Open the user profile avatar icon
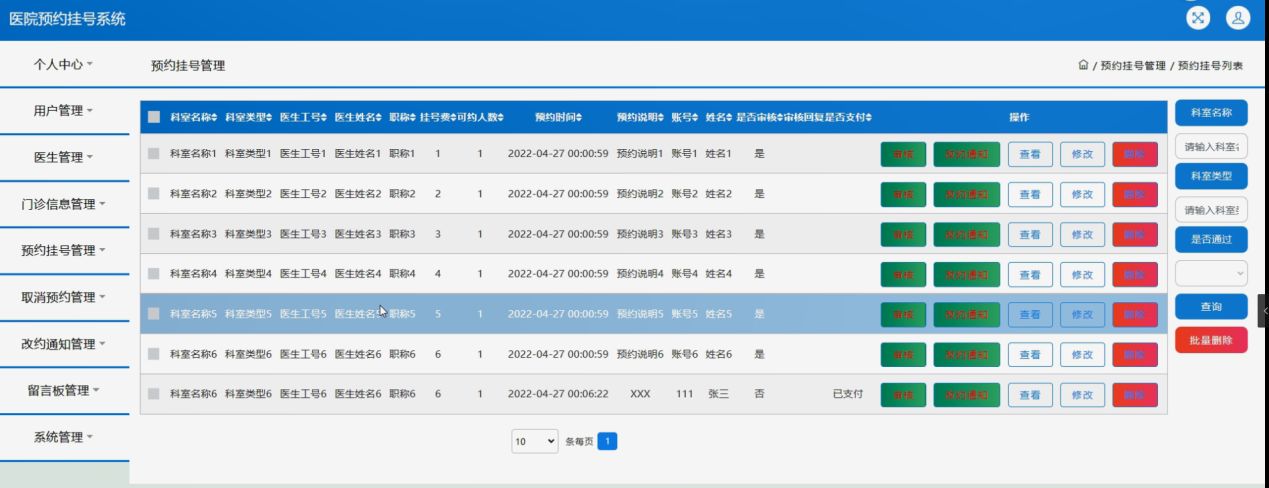The height and width of the screenshot is (488, 1269). coord(1238,17)
